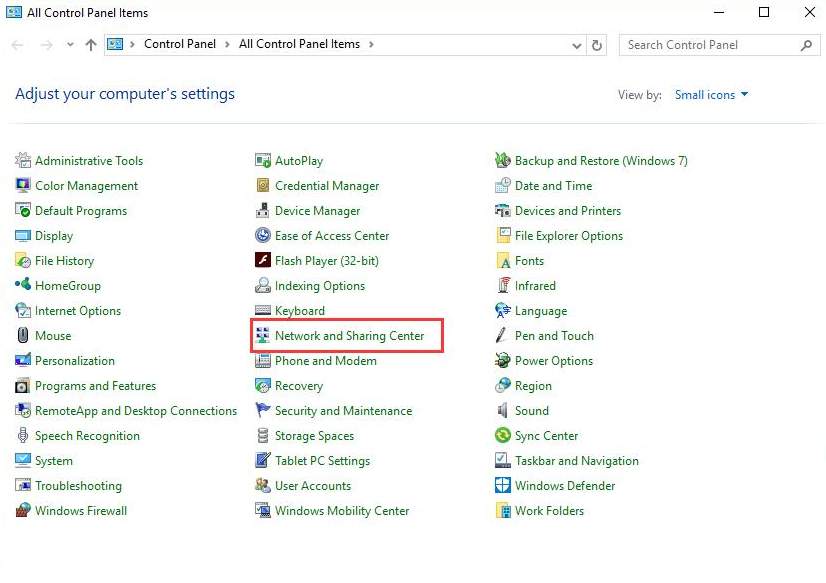This screenshot has width=826, height=583.
Task: Click the Forward navigation arrow
Action: pyautogui.click(x=46, y=45)
